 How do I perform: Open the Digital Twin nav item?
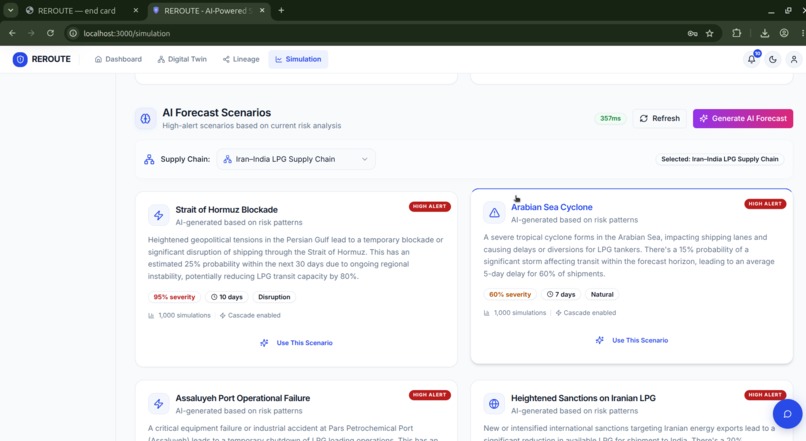tap(182, 59)
